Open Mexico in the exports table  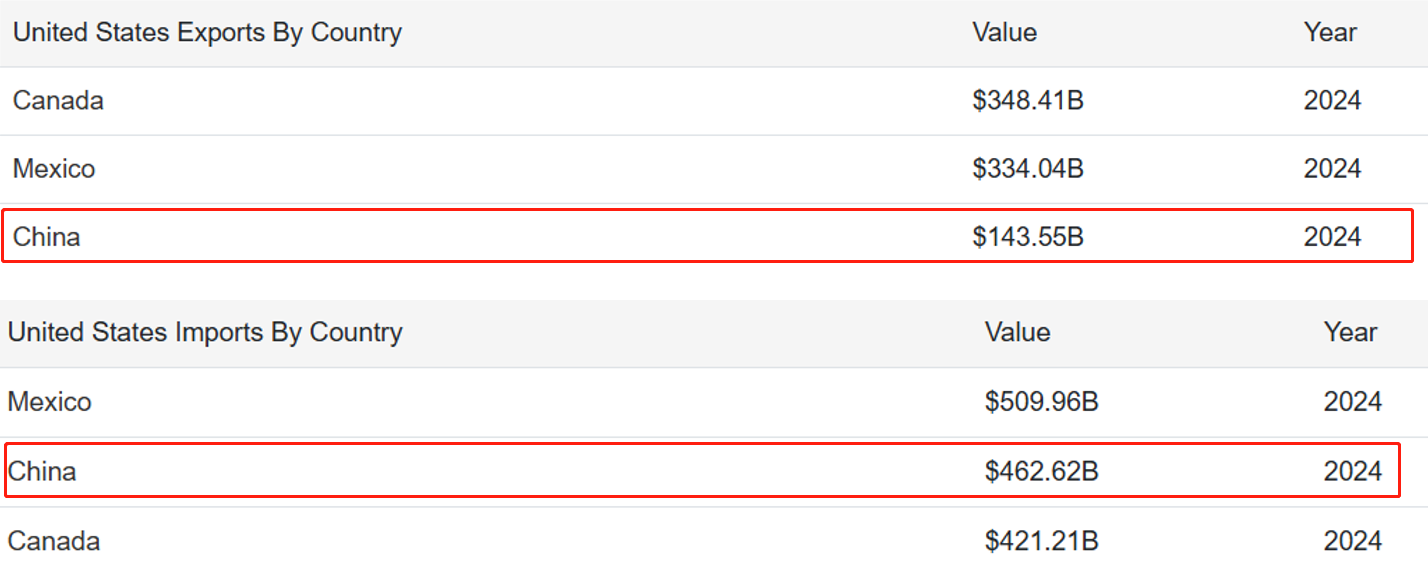pyautogui.click(x=54, y=168)
